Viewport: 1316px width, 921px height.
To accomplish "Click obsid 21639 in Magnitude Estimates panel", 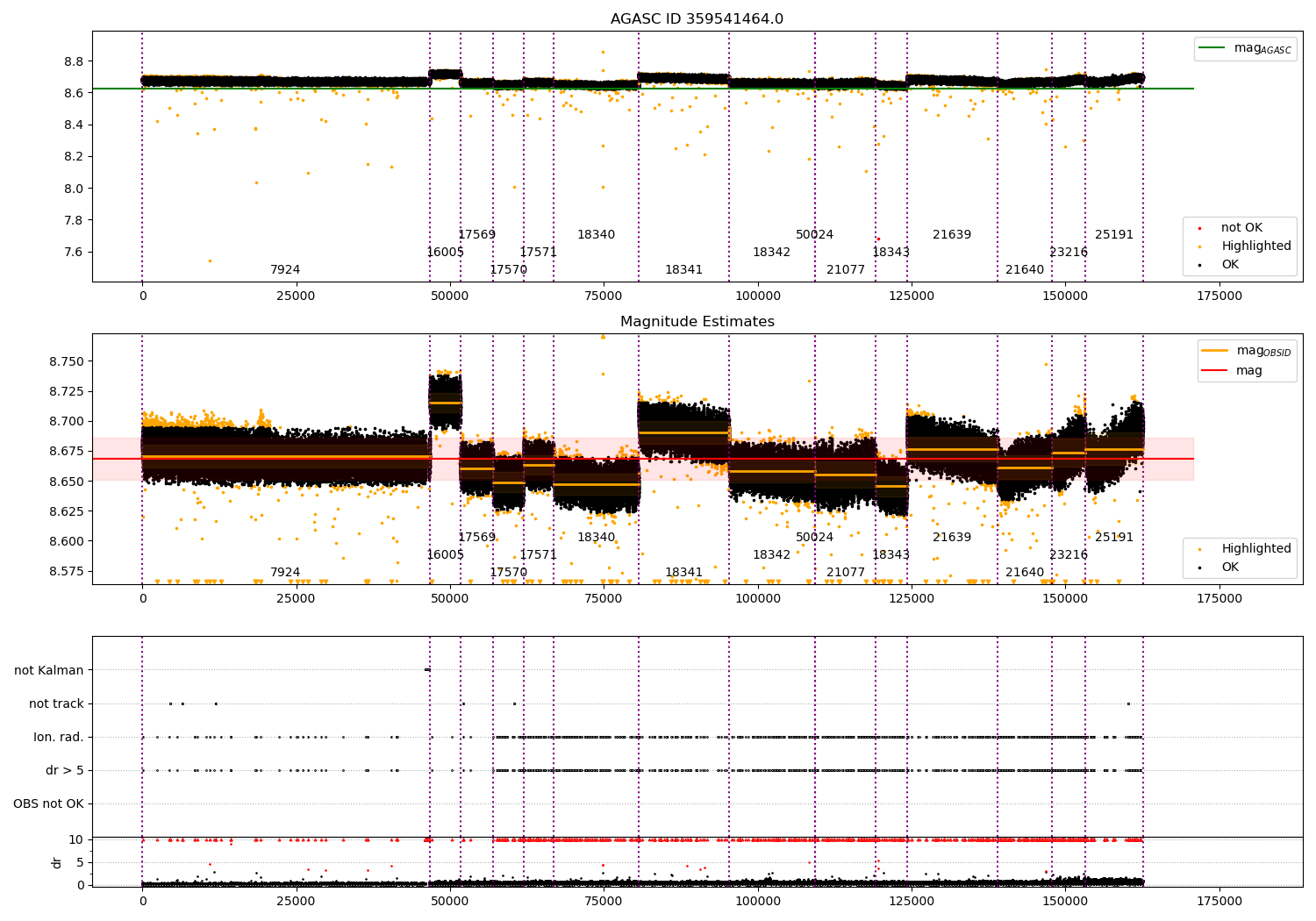I will click(x=952, y=538).
